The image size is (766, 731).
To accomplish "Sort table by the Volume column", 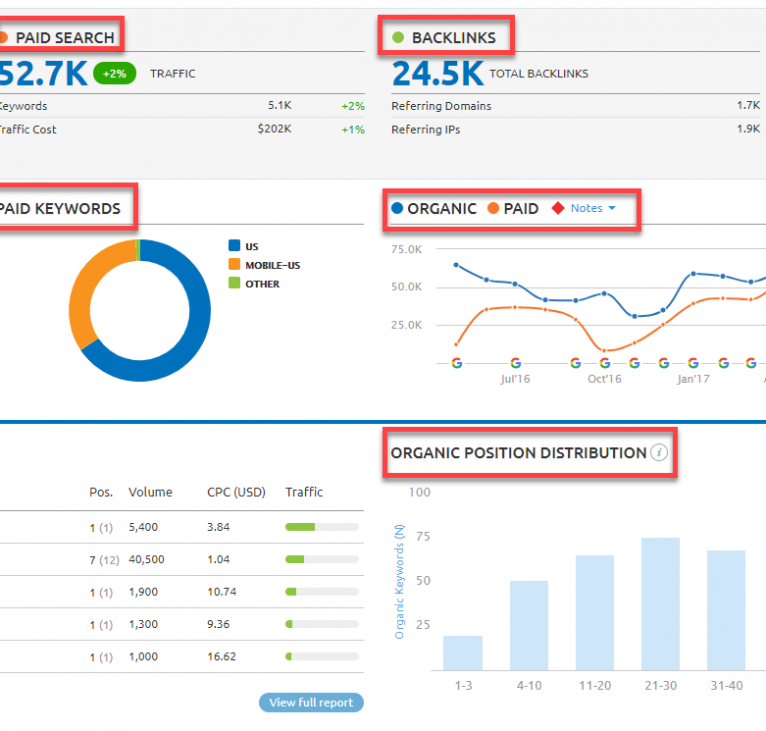I will 150,492.
